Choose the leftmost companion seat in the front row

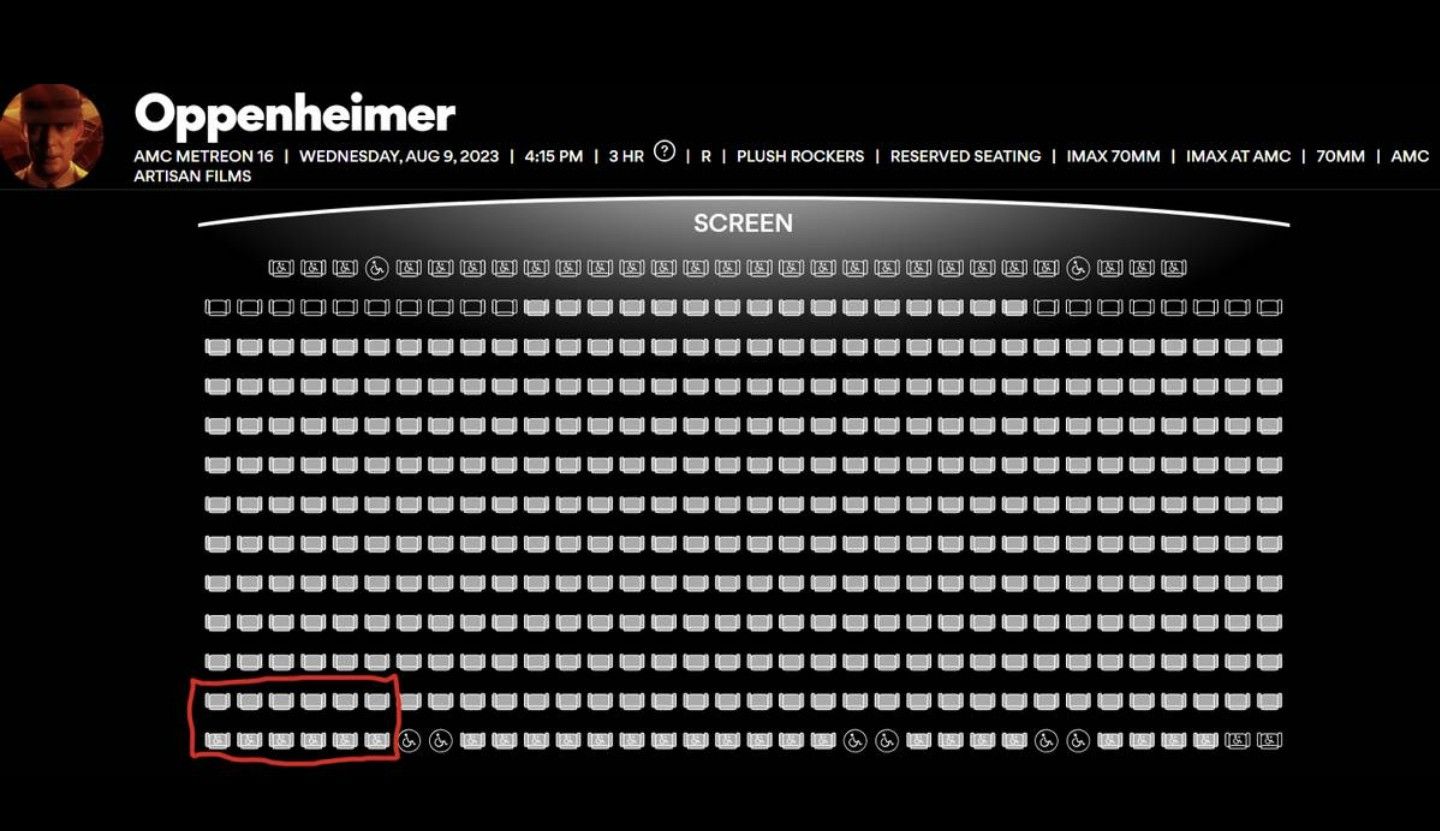[281, 268]
